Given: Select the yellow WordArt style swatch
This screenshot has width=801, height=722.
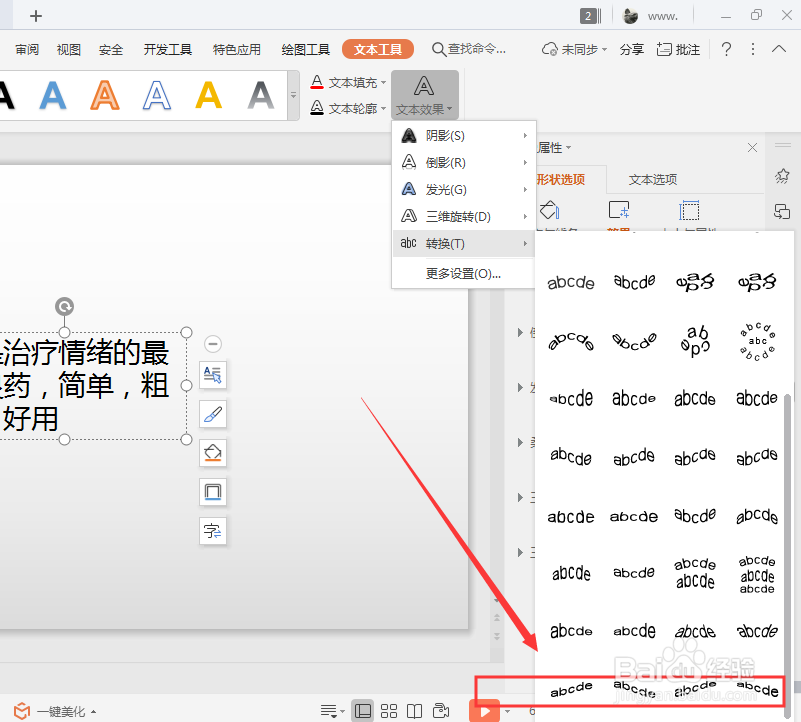Looking at the screenshot, I should [208, 95].
